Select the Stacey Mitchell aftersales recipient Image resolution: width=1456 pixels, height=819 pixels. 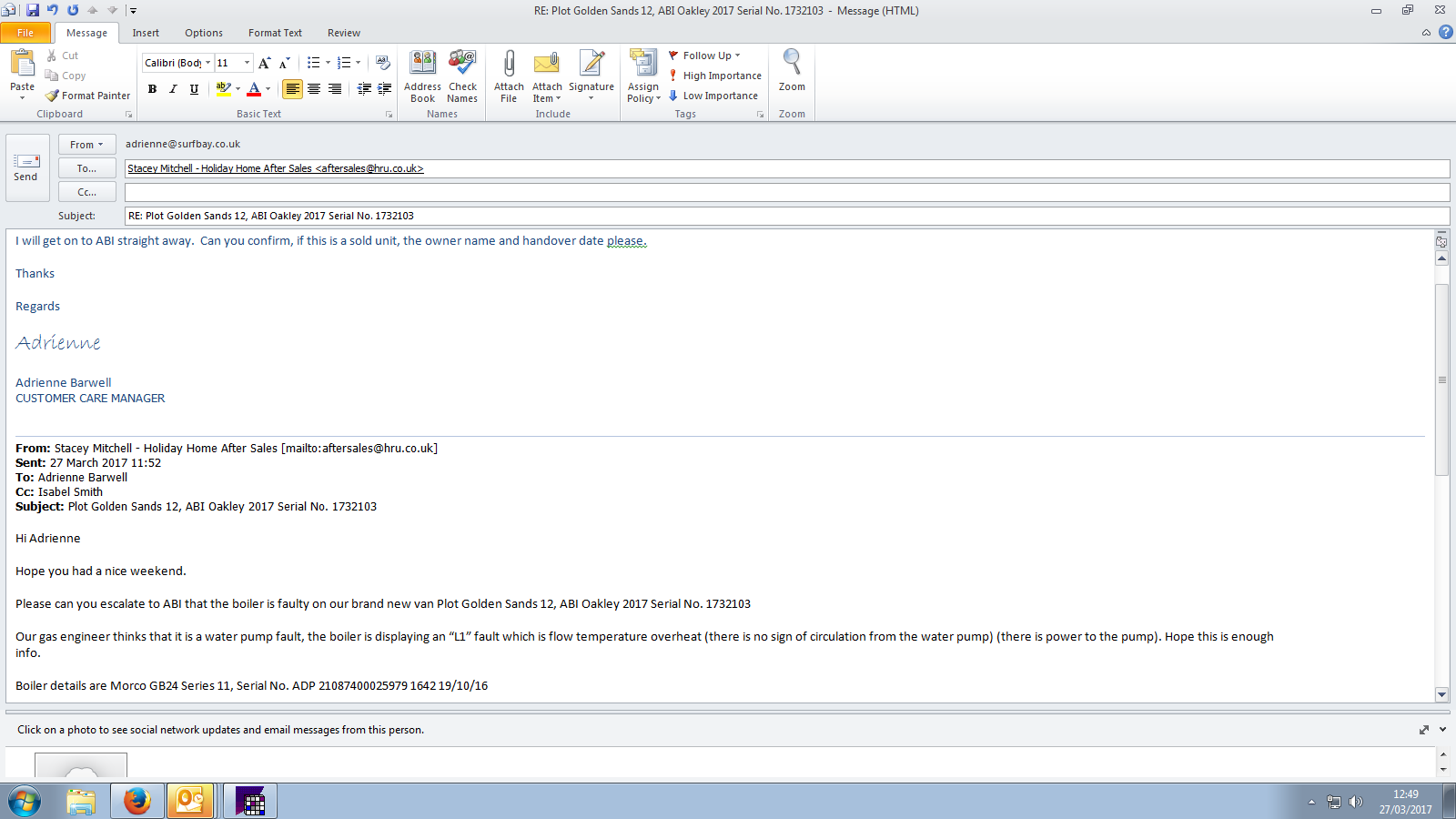(x=275, y=168)
